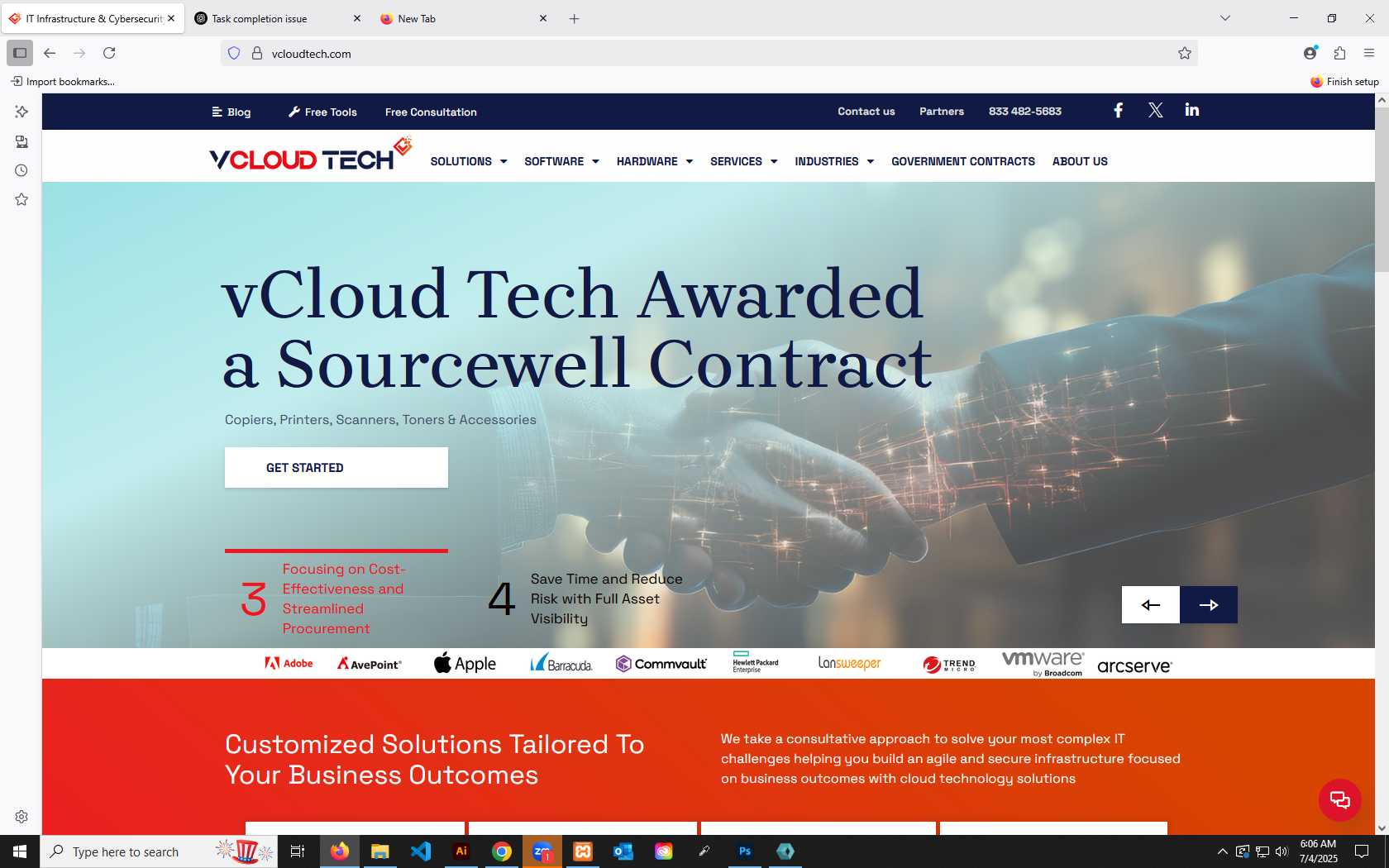Screen dimensions: 1389x868
Task: Click the page vertical scrollbar thumb
Action: coord(1382,189)
